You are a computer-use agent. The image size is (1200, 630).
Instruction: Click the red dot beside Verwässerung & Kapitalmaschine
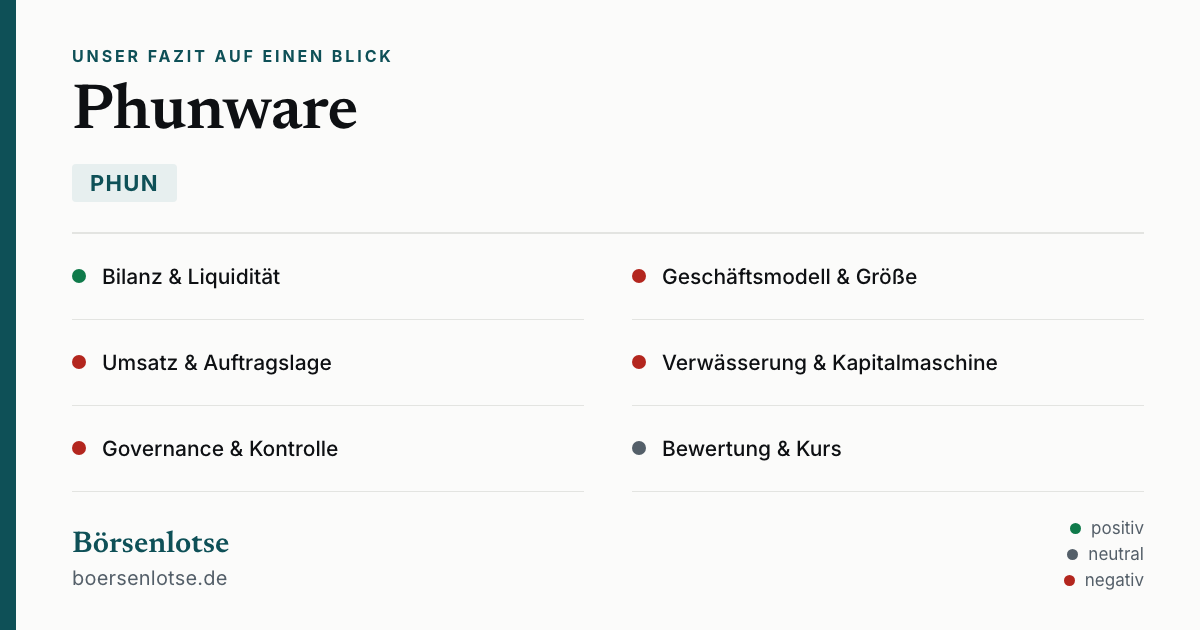point(639,362)
